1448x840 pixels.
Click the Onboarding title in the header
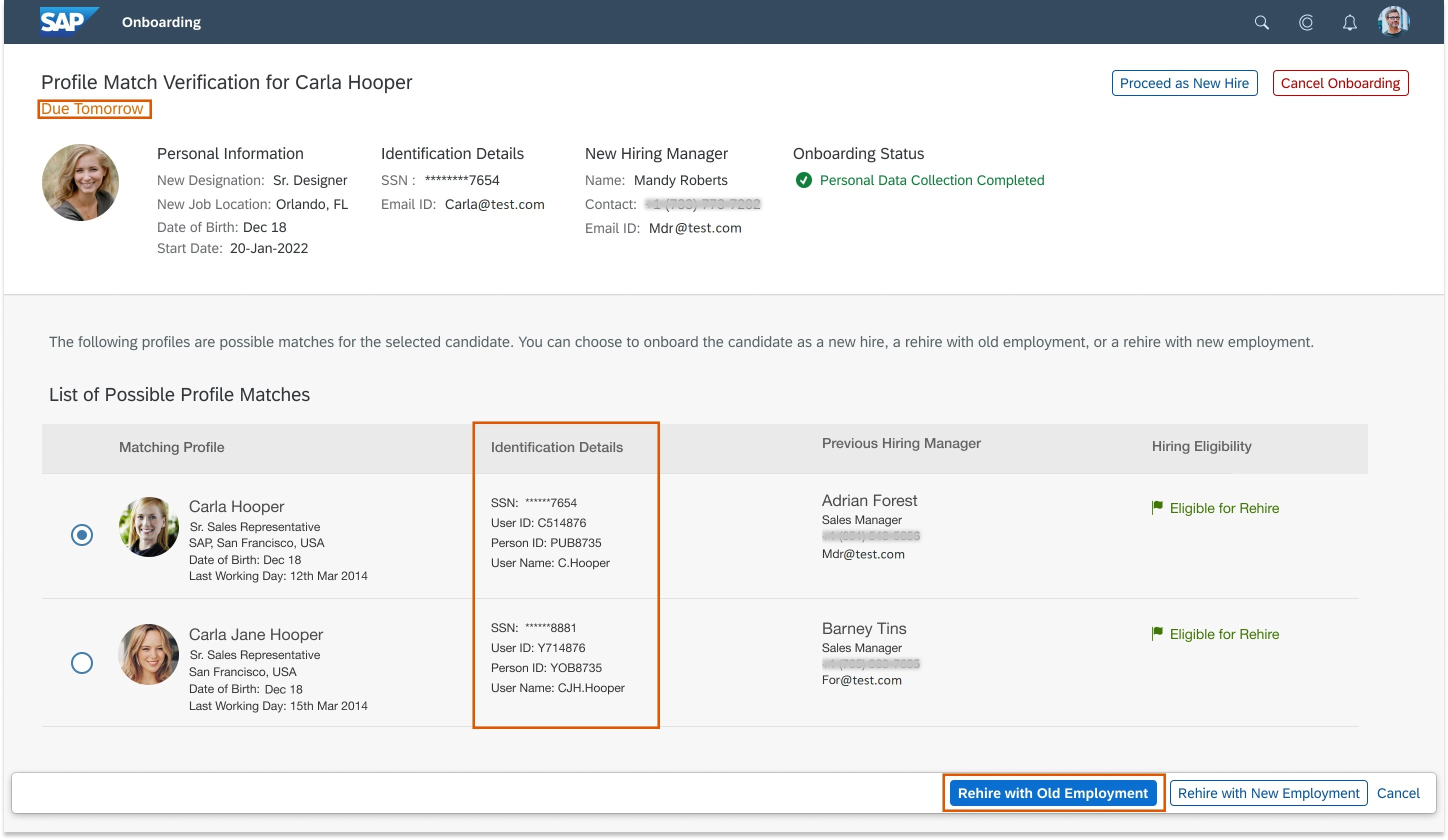[x=161, y=22]
